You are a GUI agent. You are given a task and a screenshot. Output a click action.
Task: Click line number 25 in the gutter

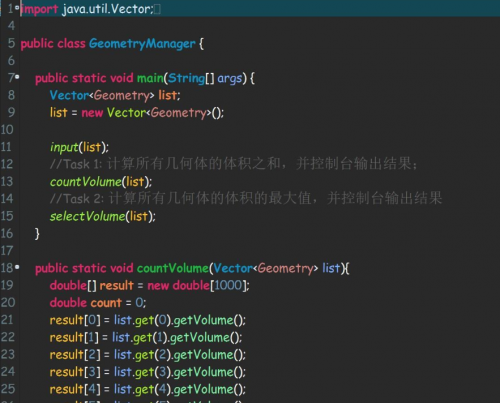pyautogui.click(x=8, y=389)
